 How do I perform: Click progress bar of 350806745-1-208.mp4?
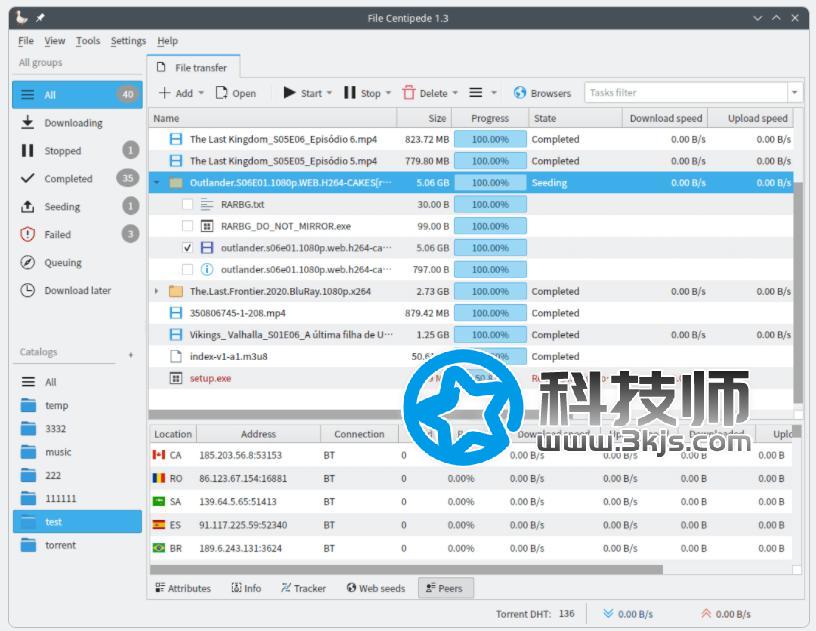tap(490, 313)
